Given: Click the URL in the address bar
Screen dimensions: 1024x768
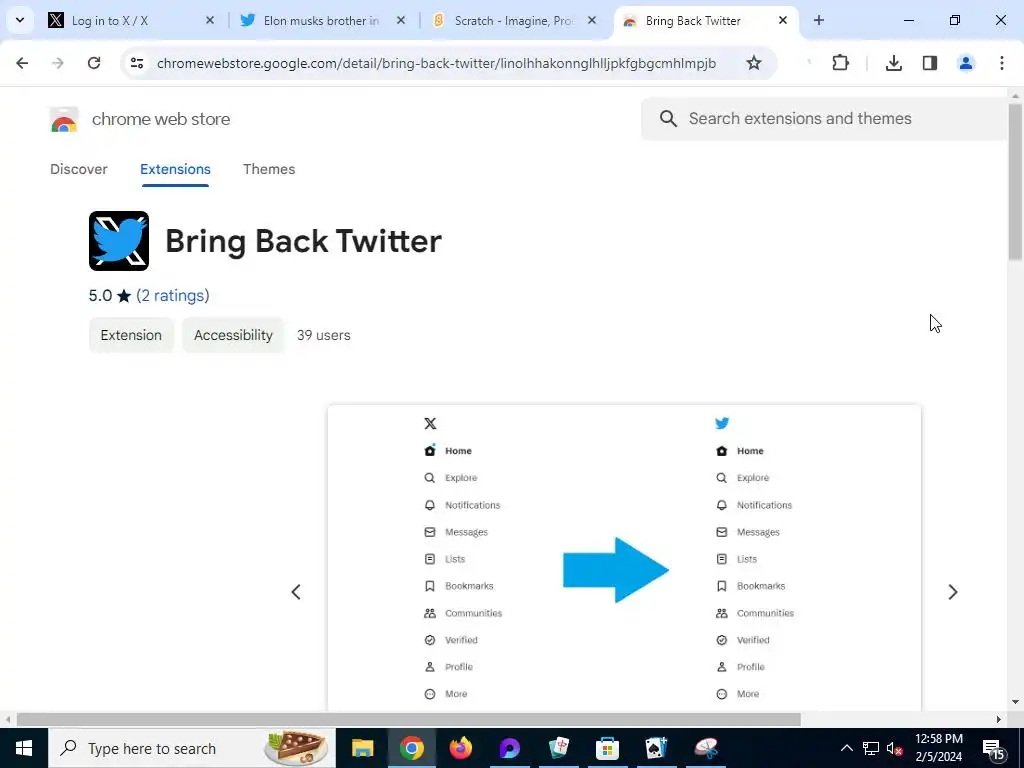Looking at the screenshot, I should click(x=436, y=63).
